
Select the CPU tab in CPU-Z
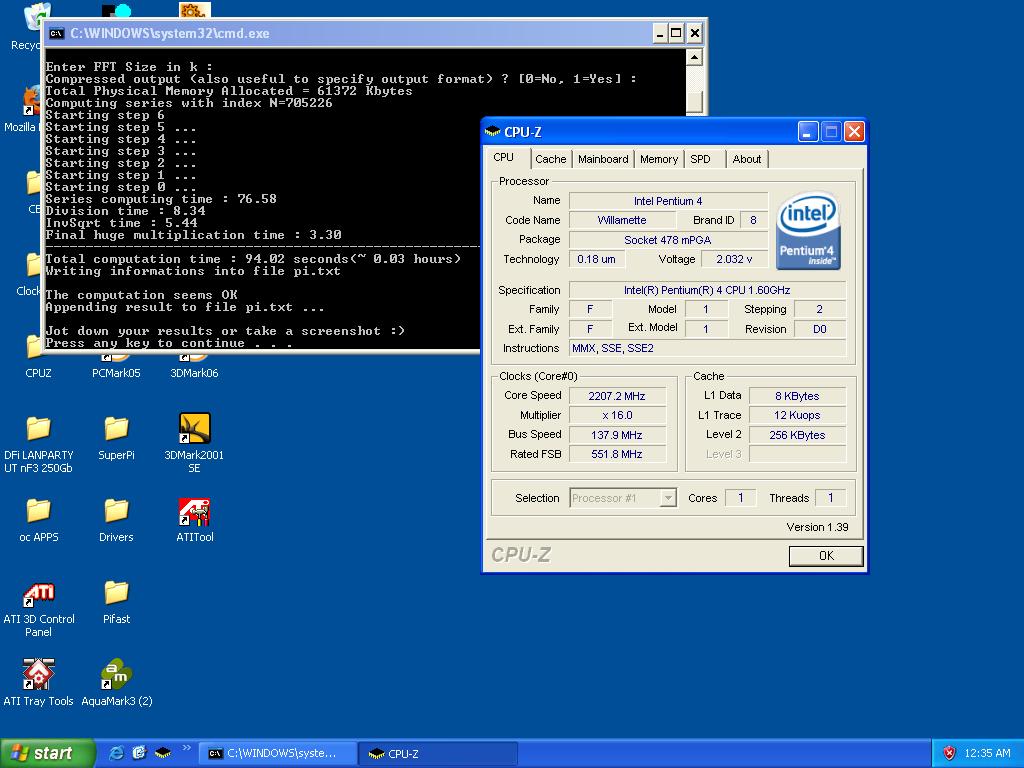pyautogui.click(x=504, y=157)
